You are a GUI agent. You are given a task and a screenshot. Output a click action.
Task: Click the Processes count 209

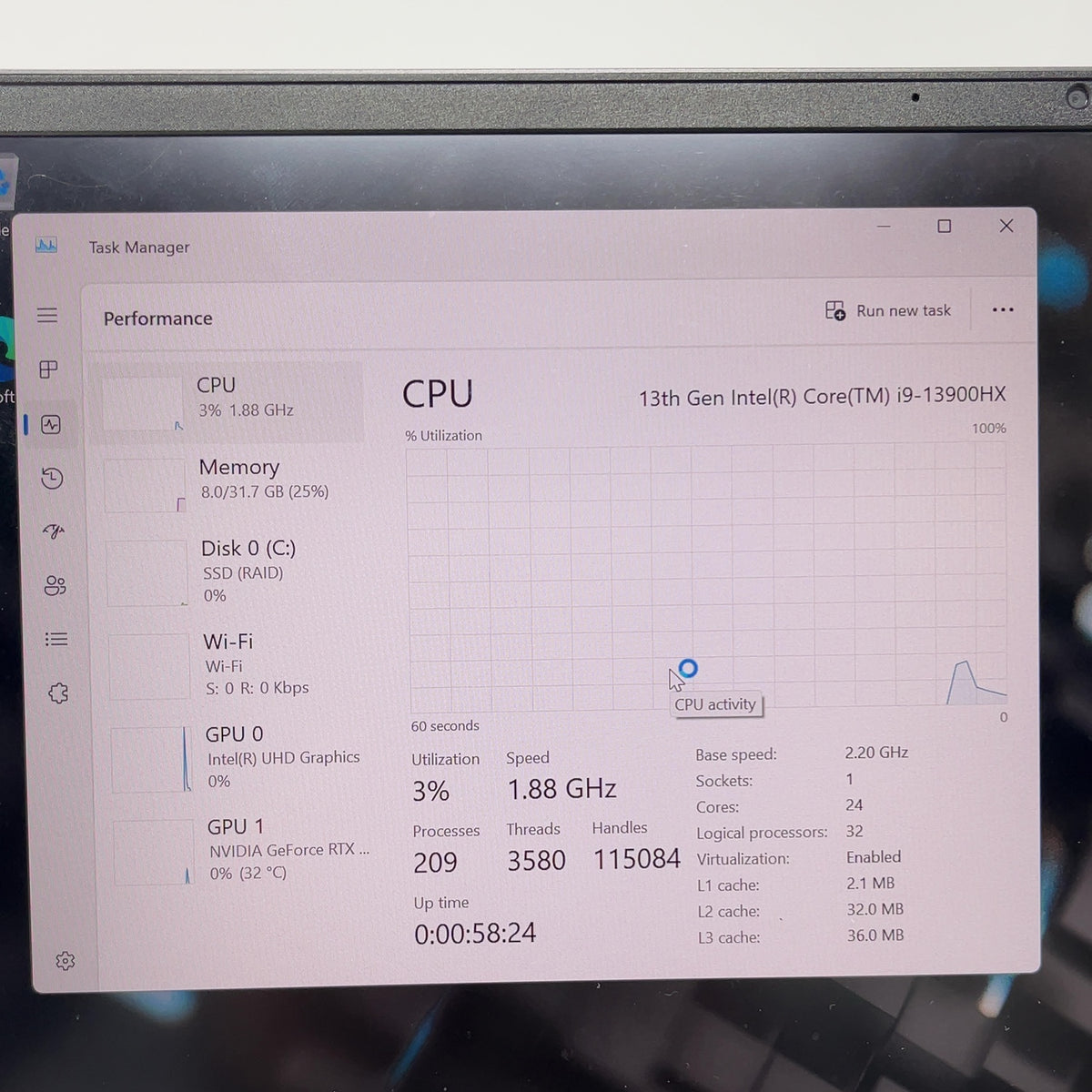(x=435, y=863)
